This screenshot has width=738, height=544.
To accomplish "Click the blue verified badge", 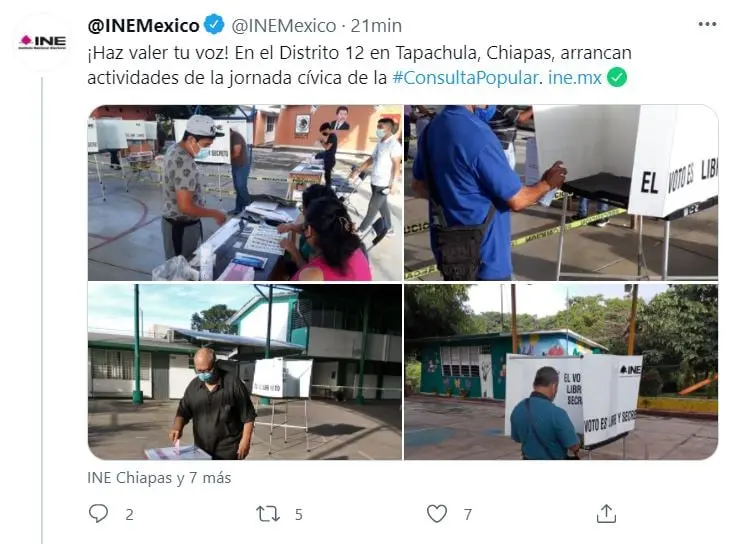I will (x=215, y=24).
